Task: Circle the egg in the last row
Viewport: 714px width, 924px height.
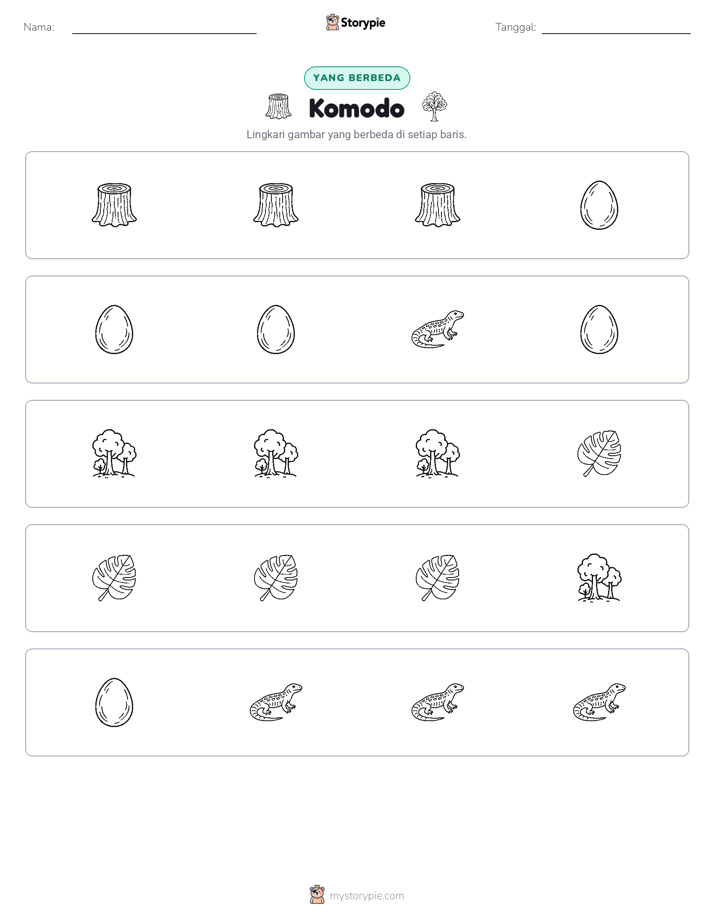Action: click(x=114, y=702)
